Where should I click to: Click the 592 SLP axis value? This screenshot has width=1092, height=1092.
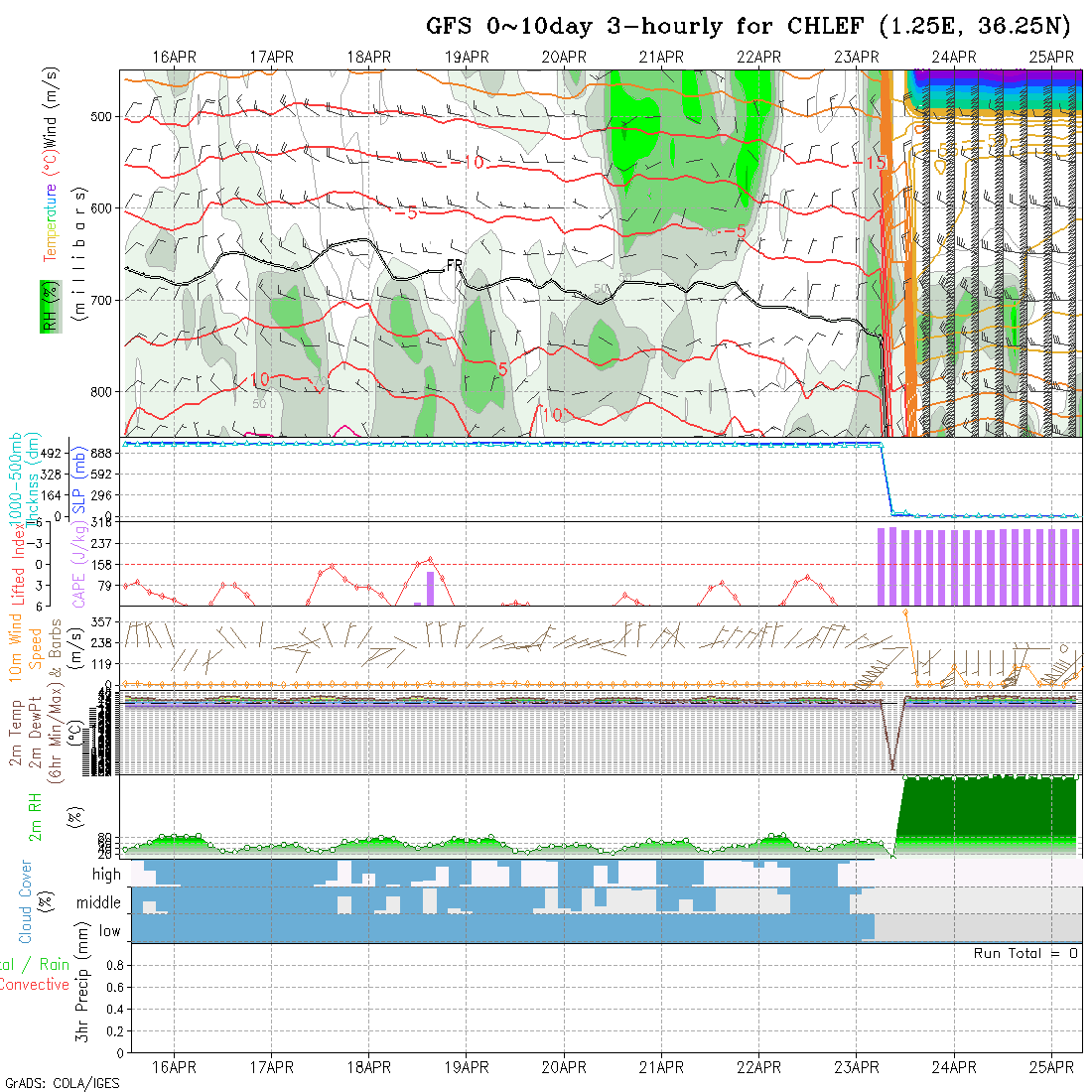101,475
